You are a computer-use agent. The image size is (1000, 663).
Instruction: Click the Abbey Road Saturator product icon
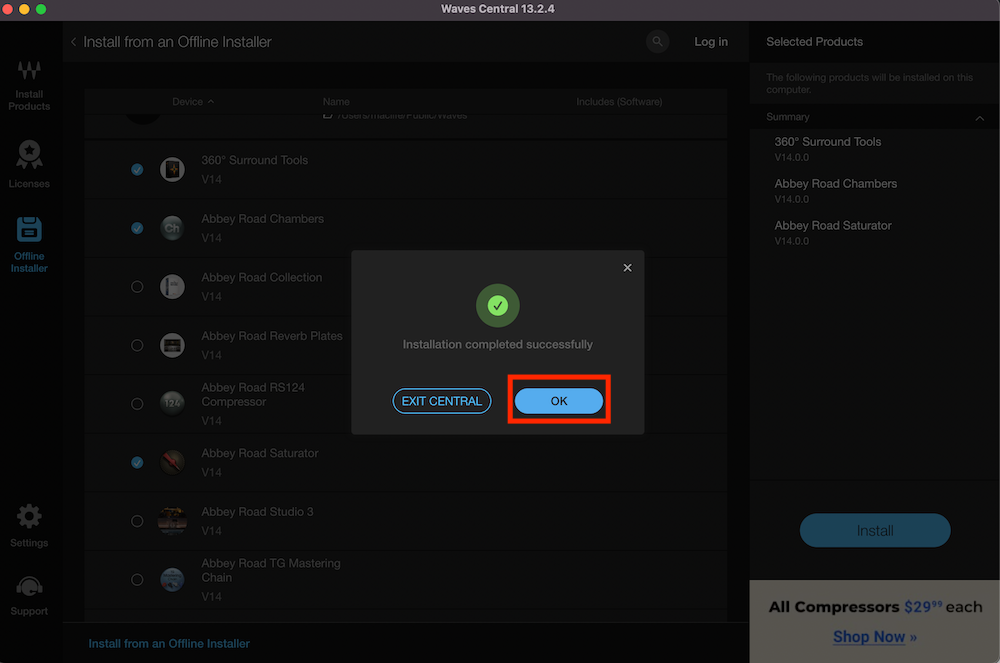172,463
